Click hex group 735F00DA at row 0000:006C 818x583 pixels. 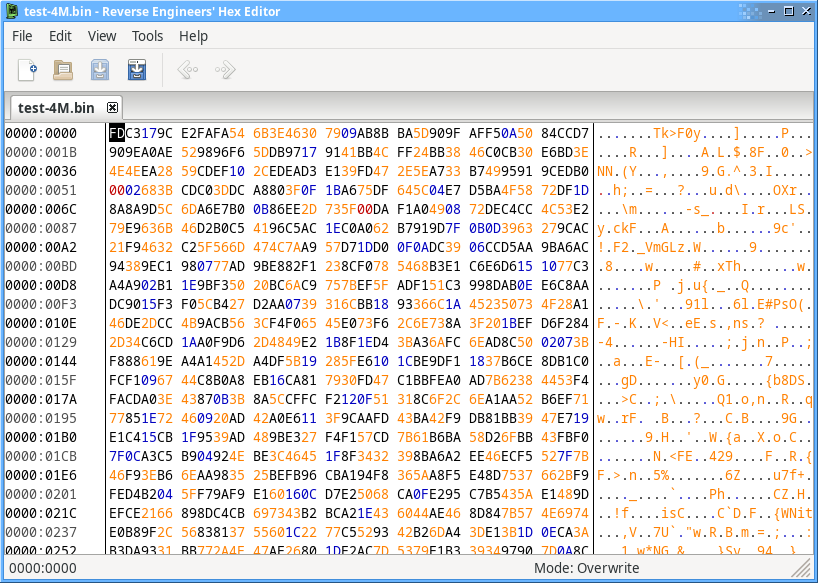pyautogui.click(x=357, y=210)
